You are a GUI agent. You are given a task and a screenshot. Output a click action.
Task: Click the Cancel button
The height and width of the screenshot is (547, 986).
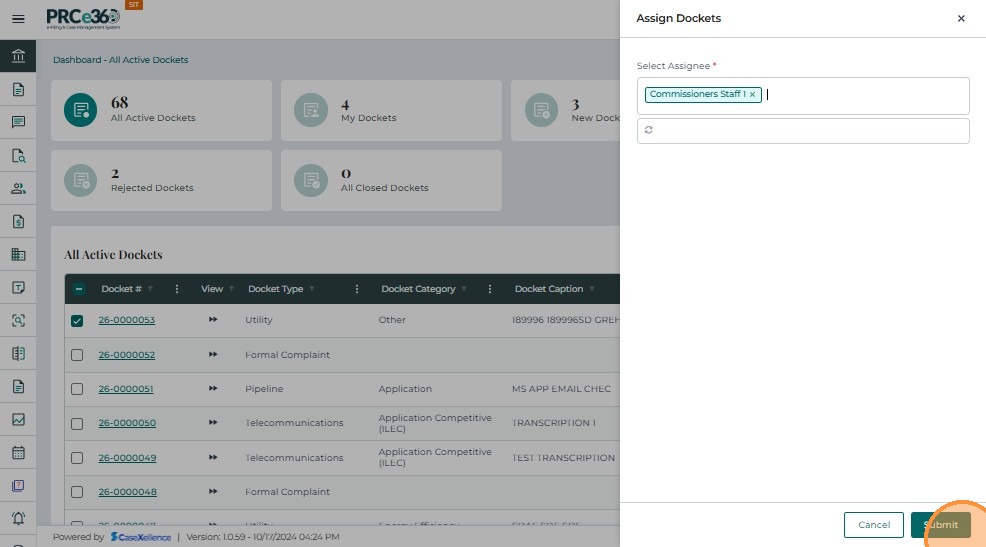(x=873, y=525)
